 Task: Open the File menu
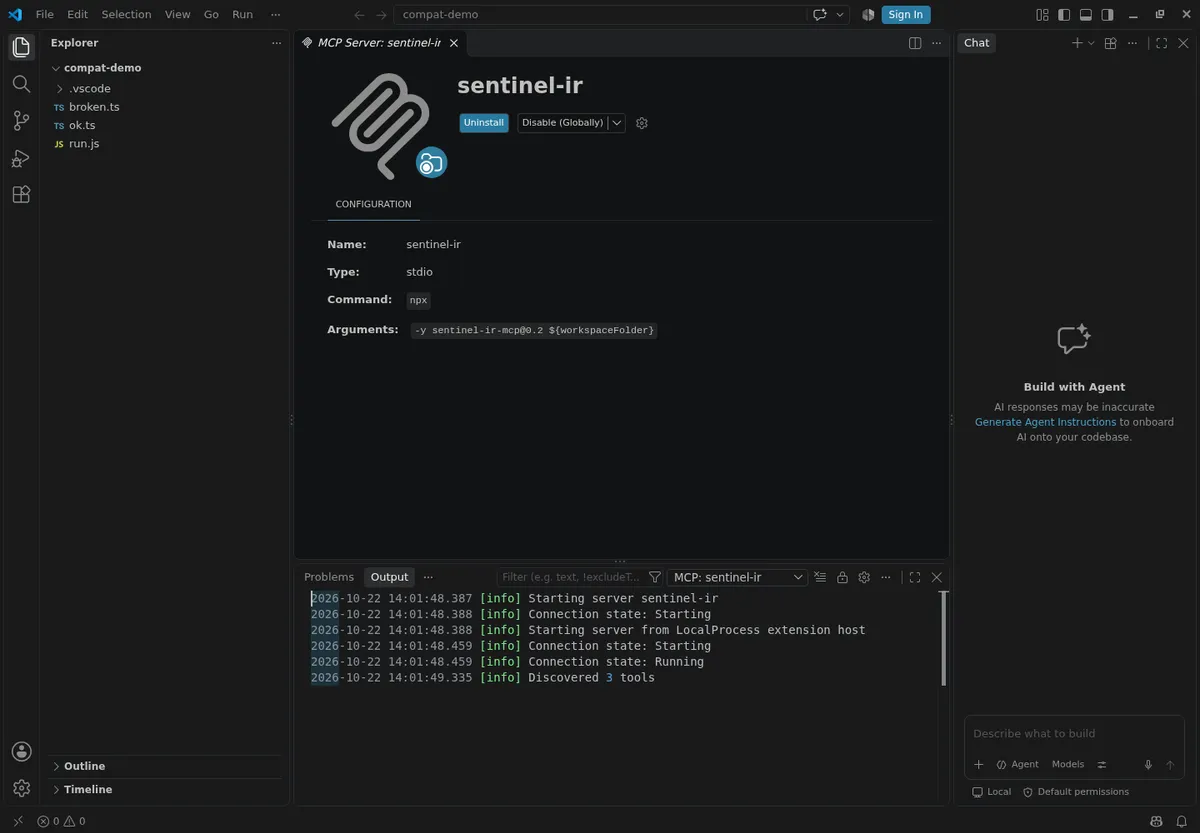pyautogui.click(x=45, y=14)
